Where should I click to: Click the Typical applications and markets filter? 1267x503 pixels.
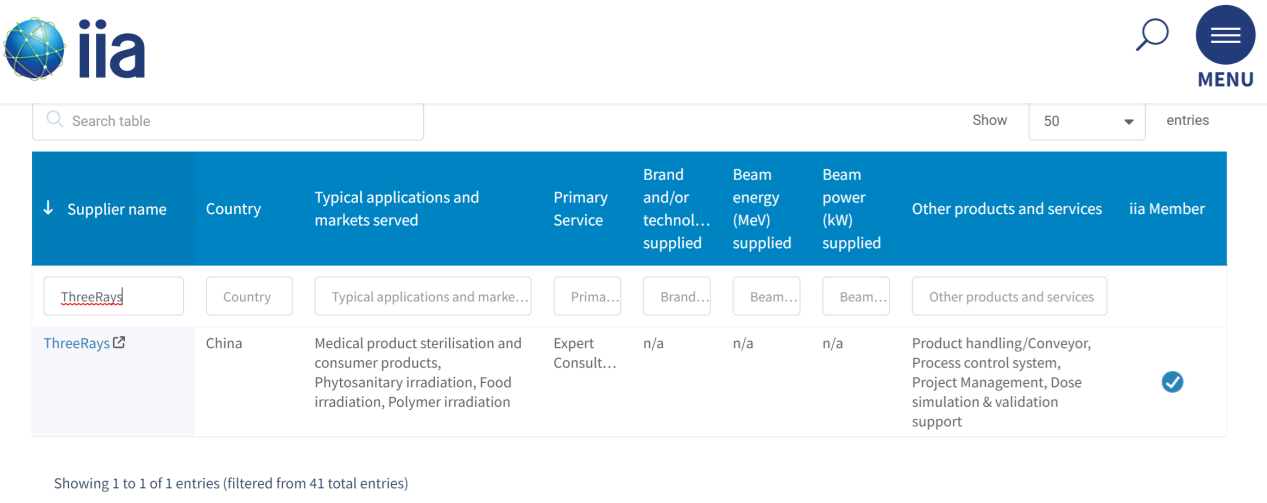[423, 296]
